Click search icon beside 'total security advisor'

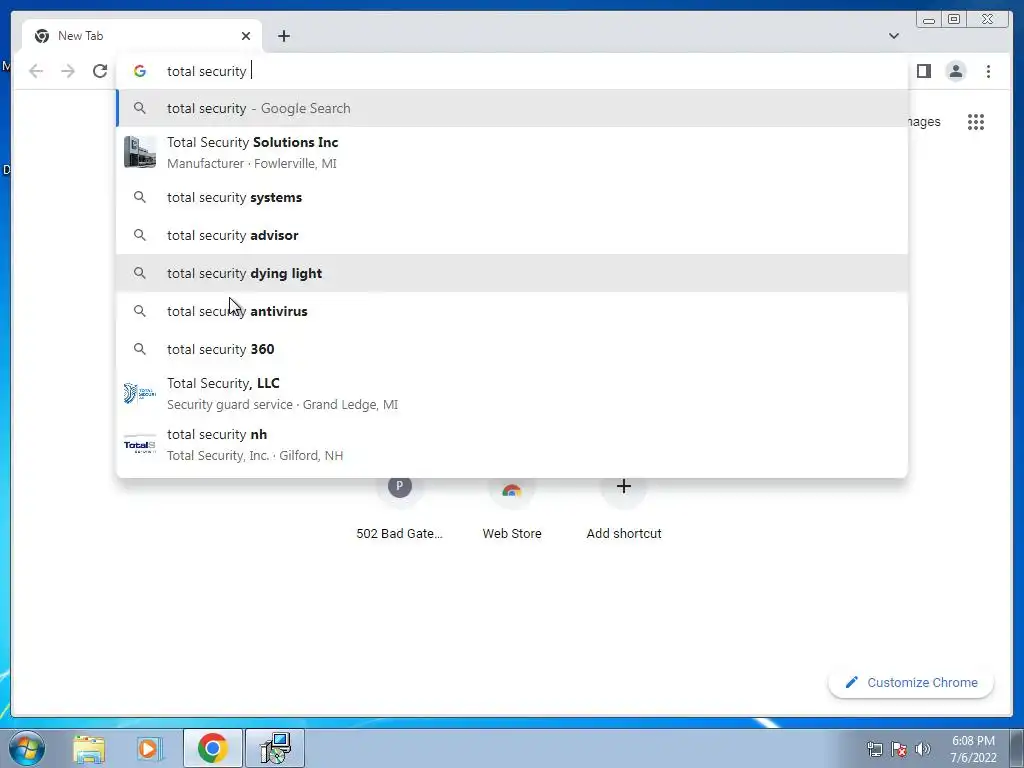tap(140, 235)
